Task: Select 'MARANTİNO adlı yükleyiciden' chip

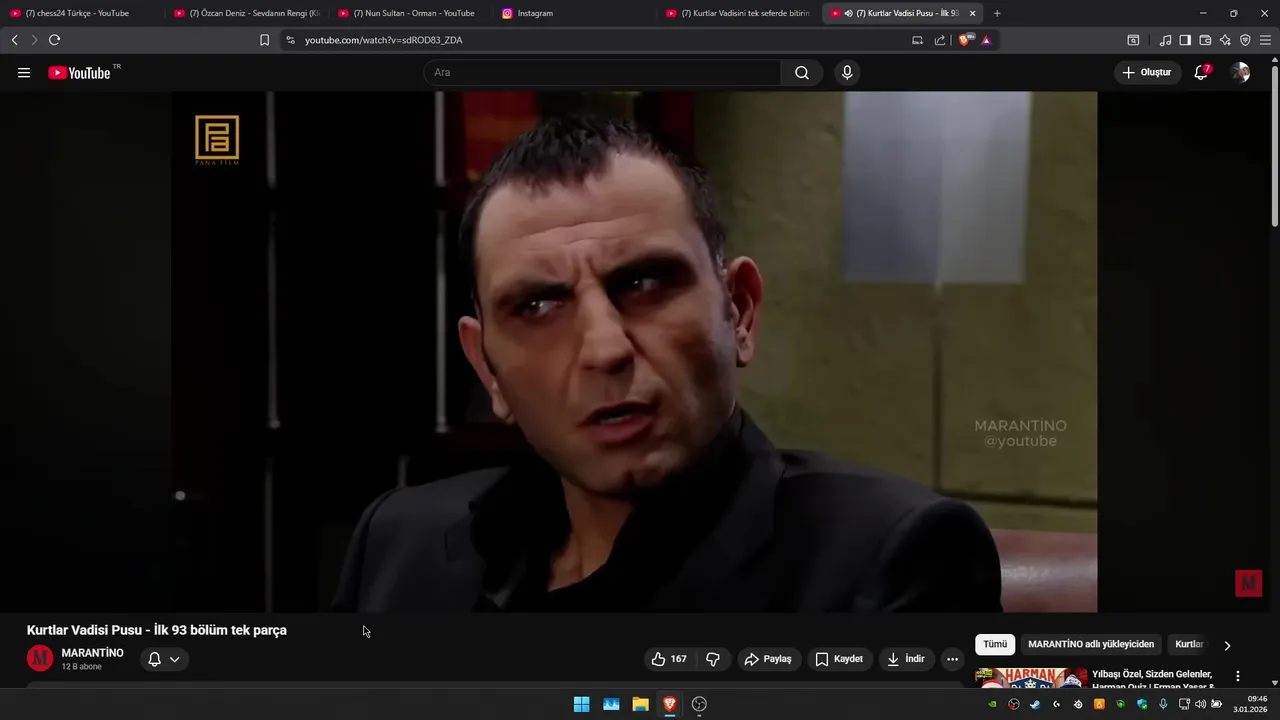Action: [1091, 645]
